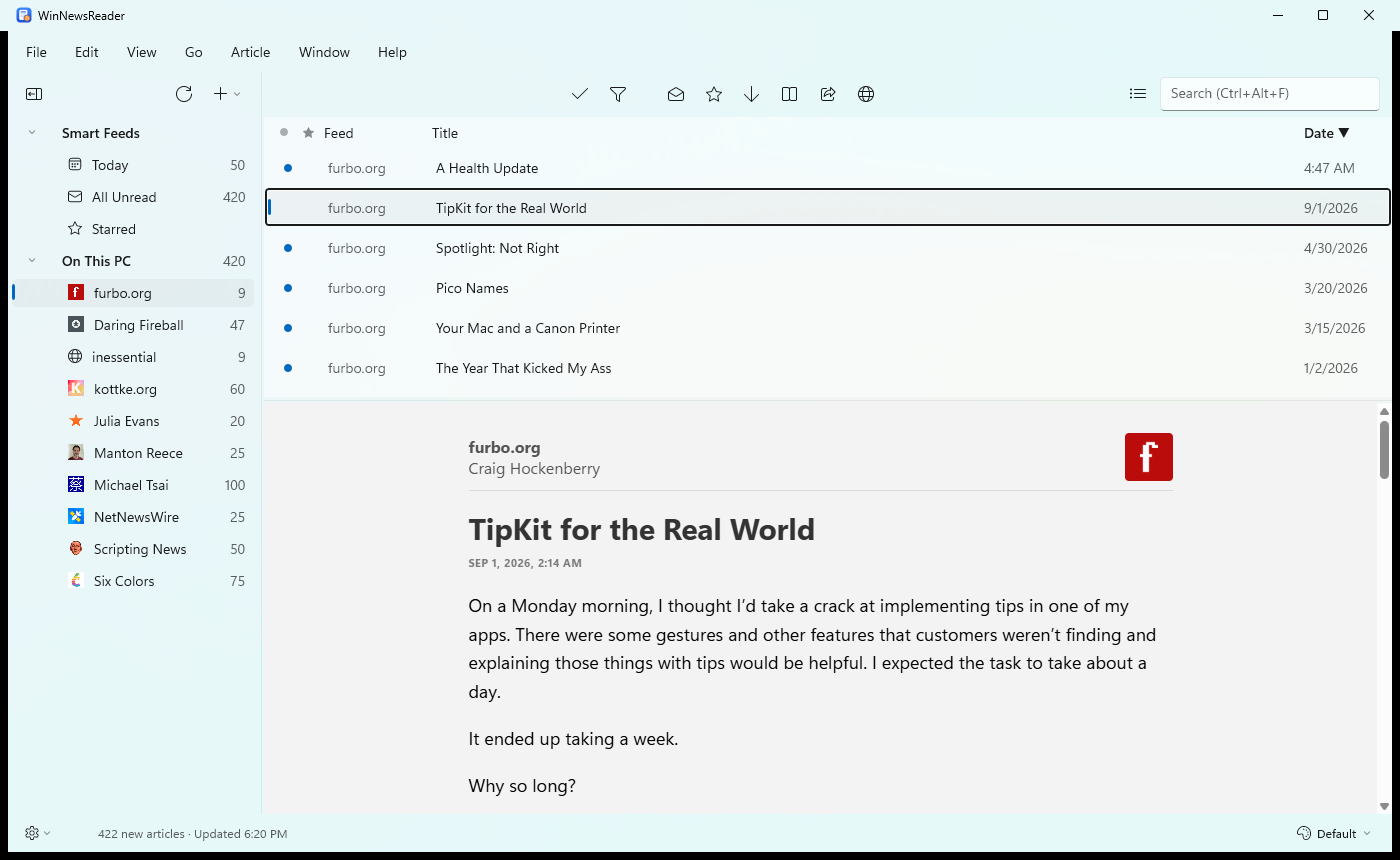The image size is (1400, 860).
Task: Sort by the Feed column header
Action: pos(338,133)
